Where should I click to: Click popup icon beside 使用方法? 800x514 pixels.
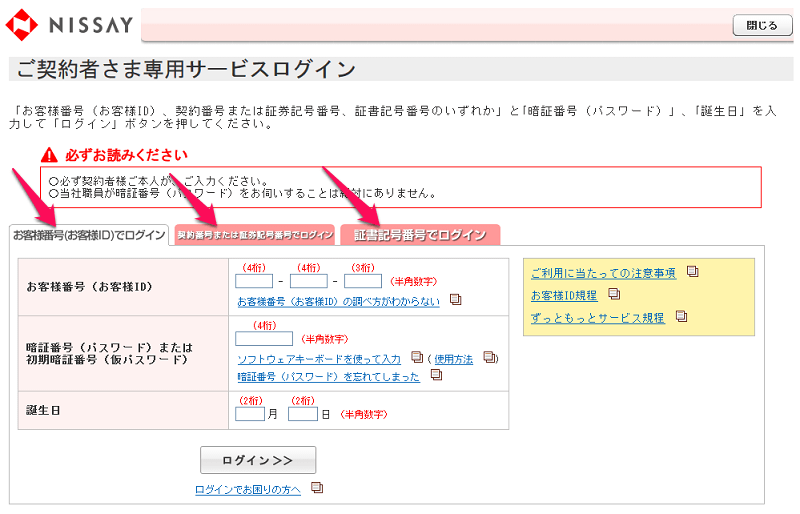click(489, 357)
